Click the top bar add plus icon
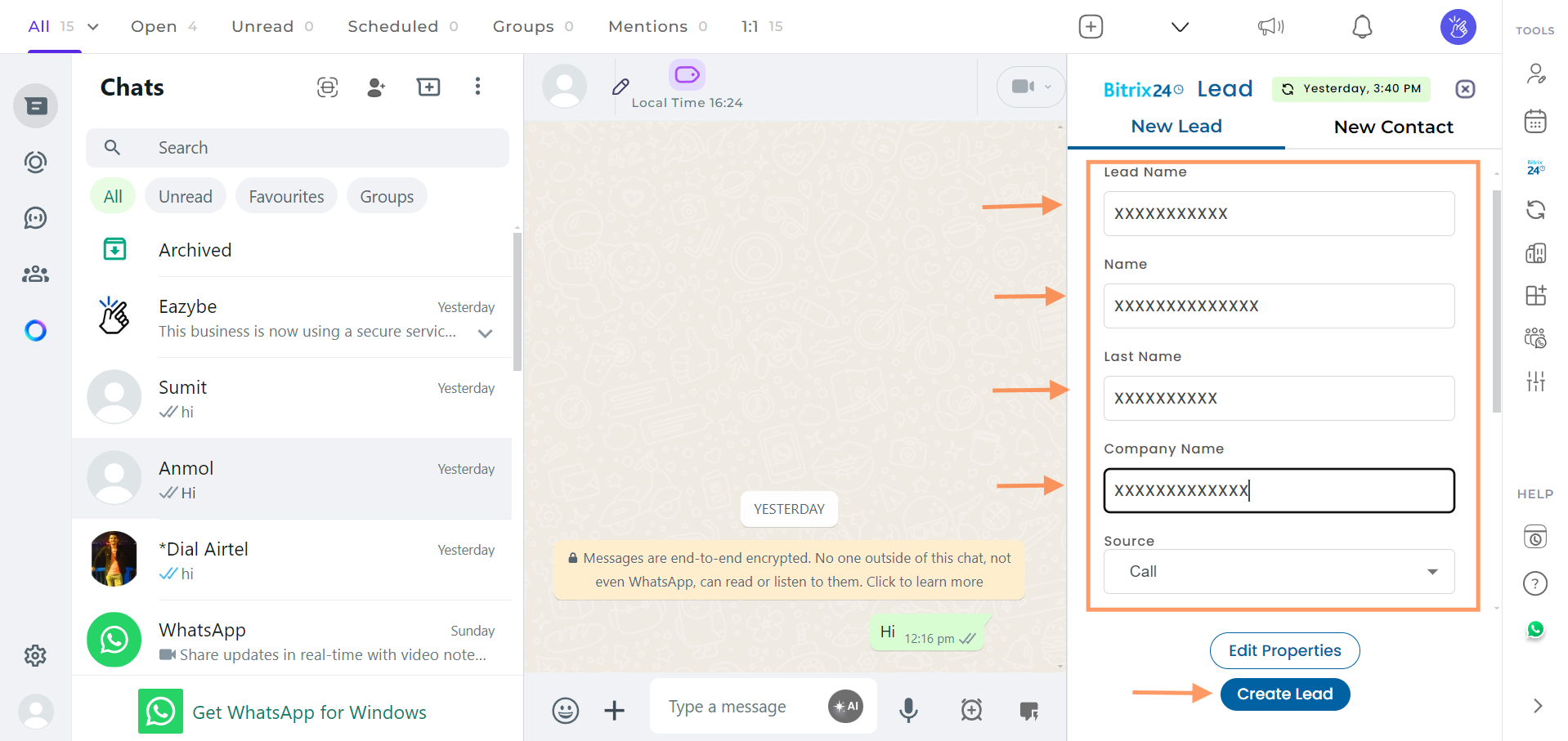This screenshot has height=741, width=1568. click(1091, 27)
